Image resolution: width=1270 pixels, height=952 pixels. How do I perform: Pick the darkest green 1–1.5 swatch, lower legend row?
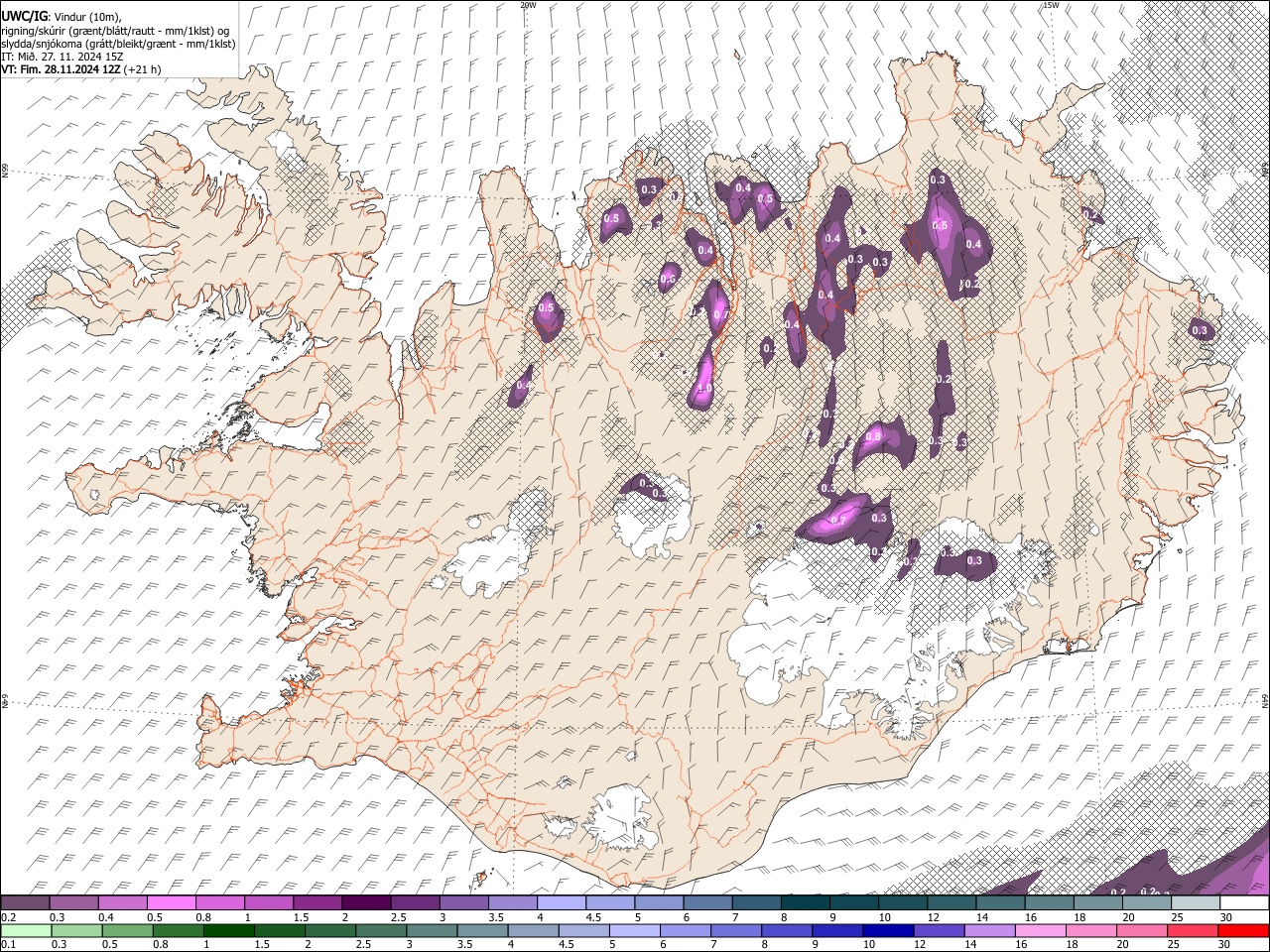228,930
